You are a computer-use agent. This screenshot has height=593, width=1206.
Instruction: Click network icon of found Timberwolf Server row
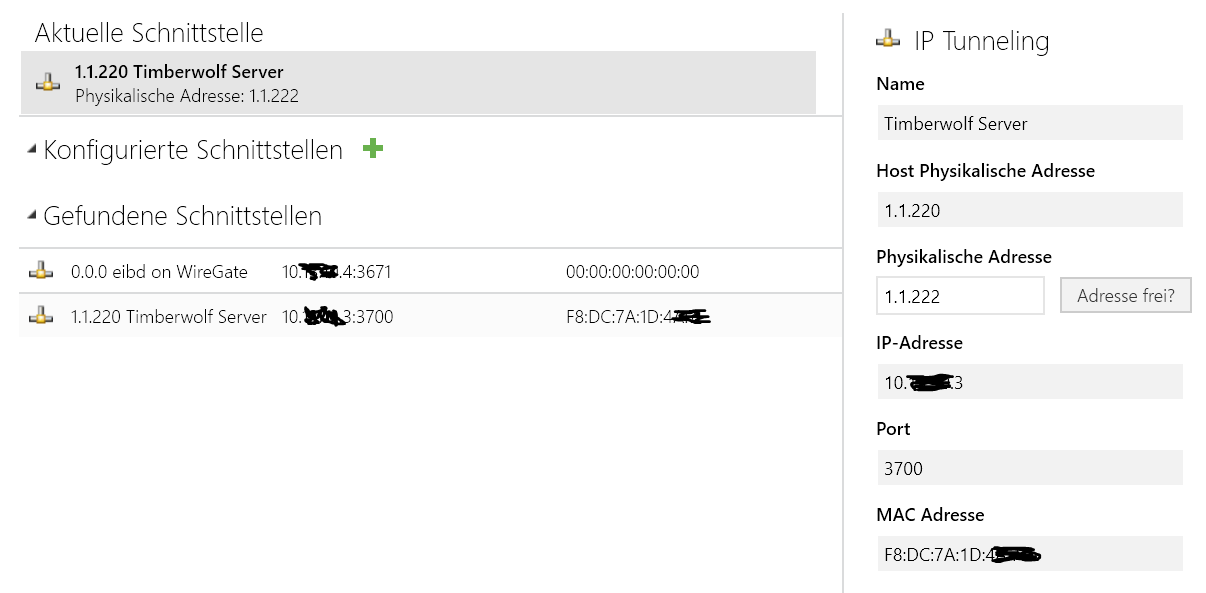(x=41, y=316)
